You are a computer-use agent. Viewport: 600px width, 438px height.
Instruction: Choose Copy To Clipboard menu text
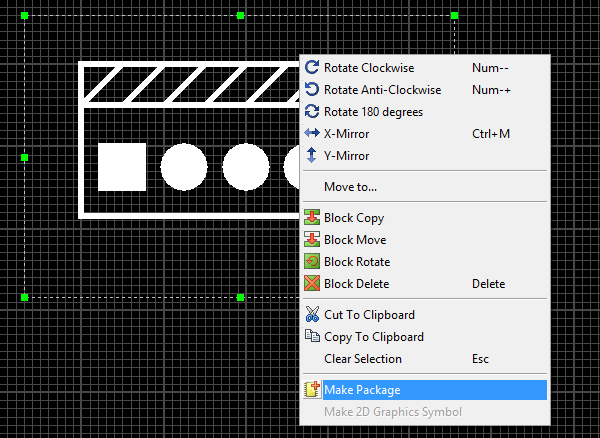[x=374, y=337]
